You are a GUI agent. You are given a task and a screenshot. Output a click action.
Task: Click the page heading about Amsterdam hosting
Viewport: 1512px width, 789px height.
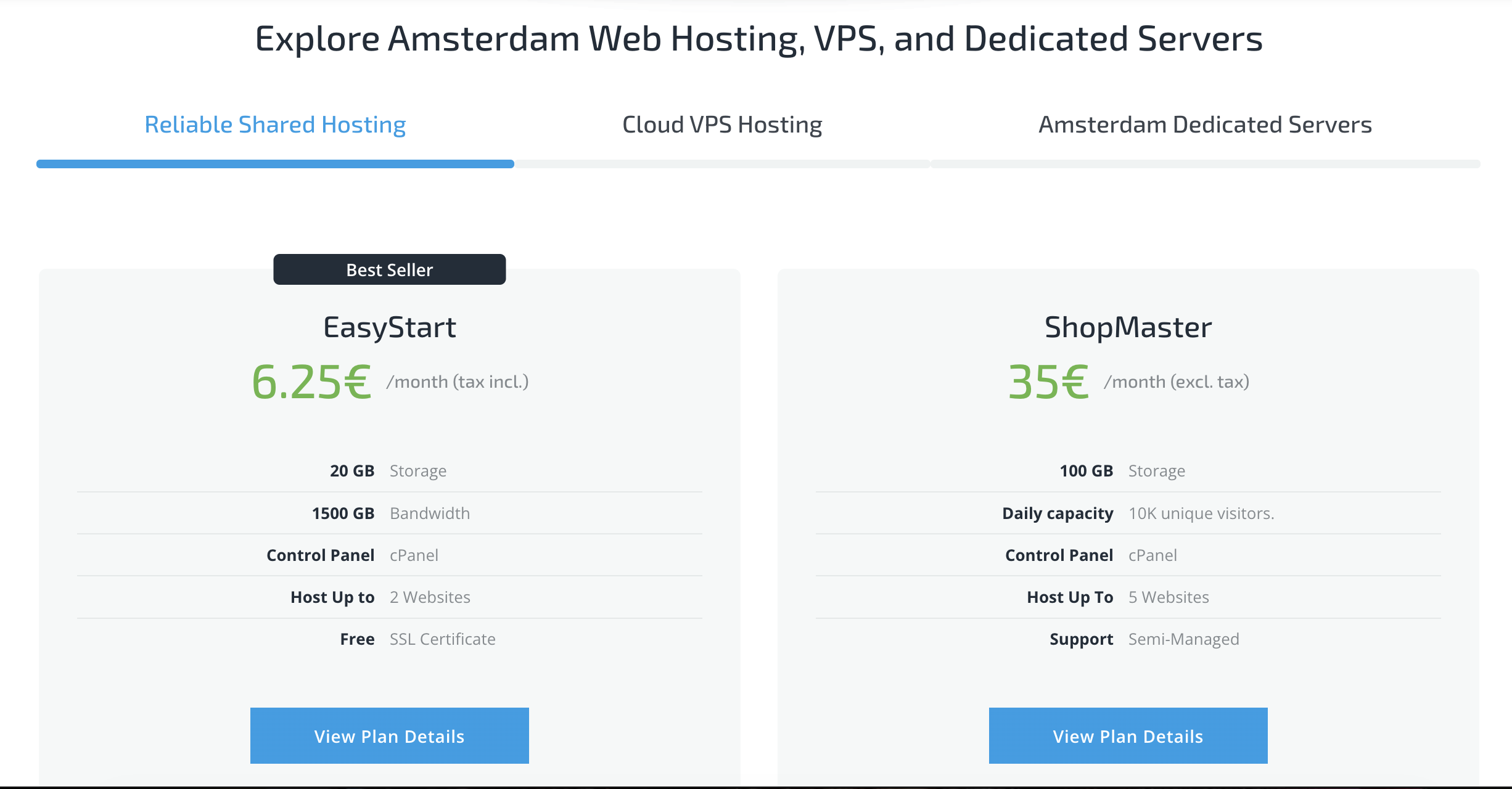(x=757, y=38)
